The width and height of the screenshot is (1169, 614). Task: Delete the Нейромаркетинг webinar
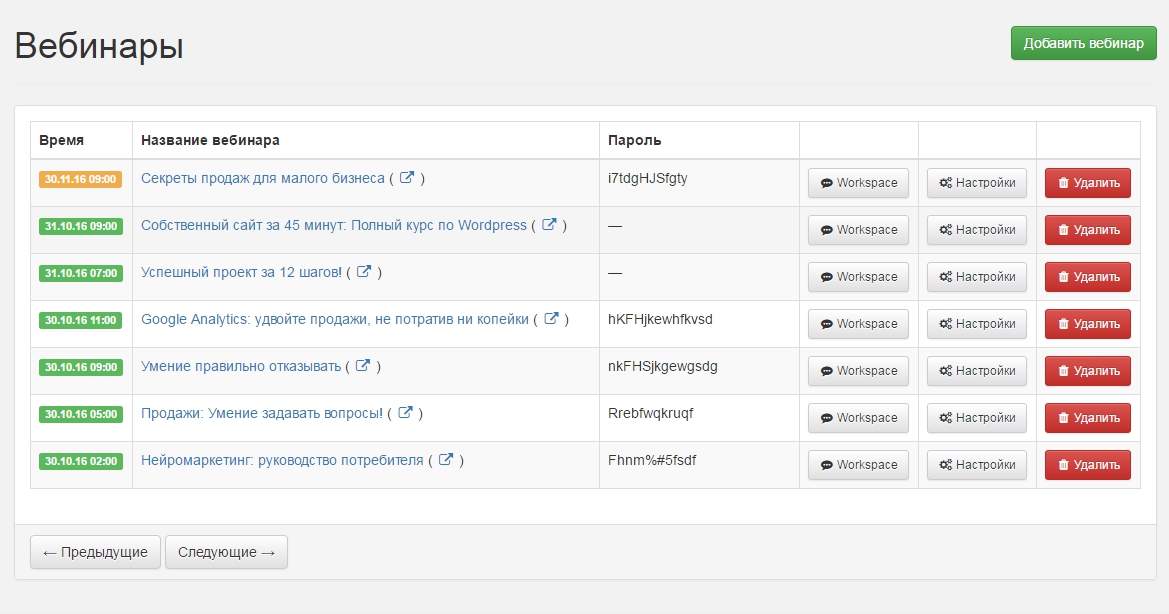[1087, 465]
